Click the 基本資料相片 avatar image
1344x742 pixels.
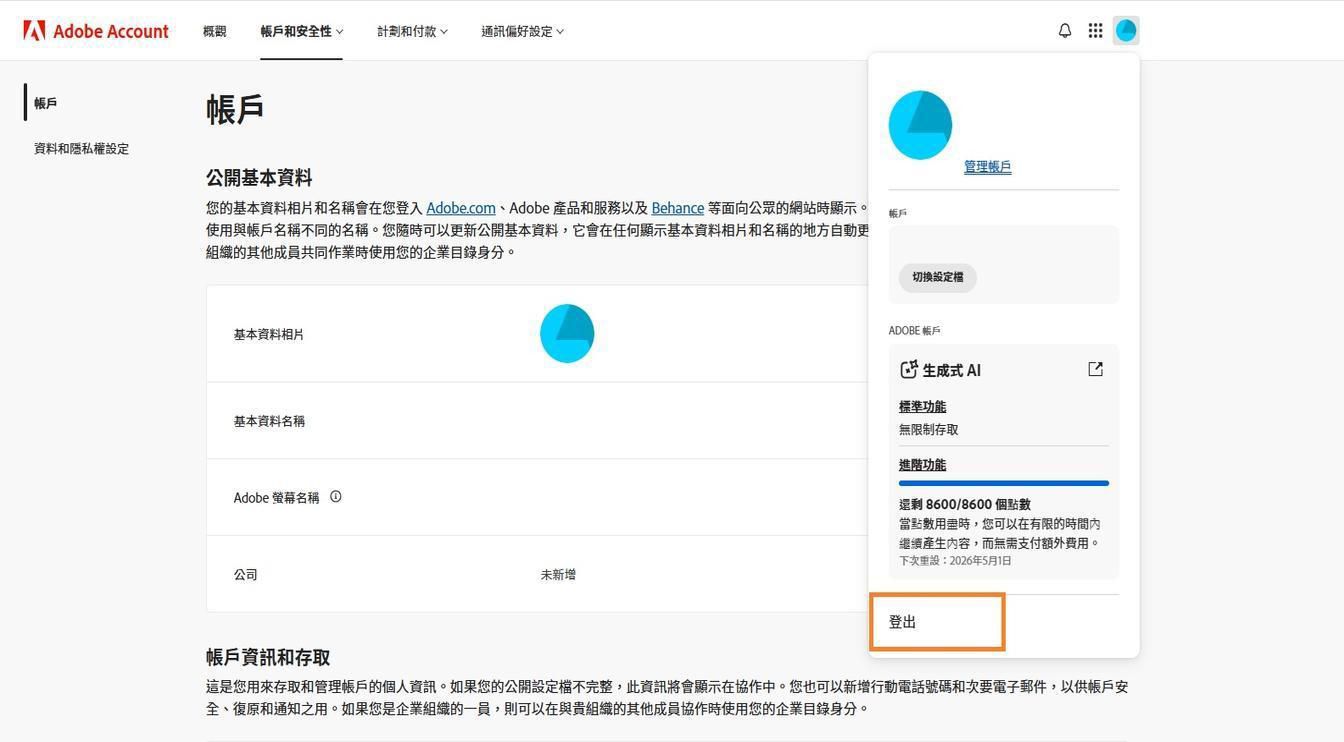pyautogui.click(x=567, y=333)
